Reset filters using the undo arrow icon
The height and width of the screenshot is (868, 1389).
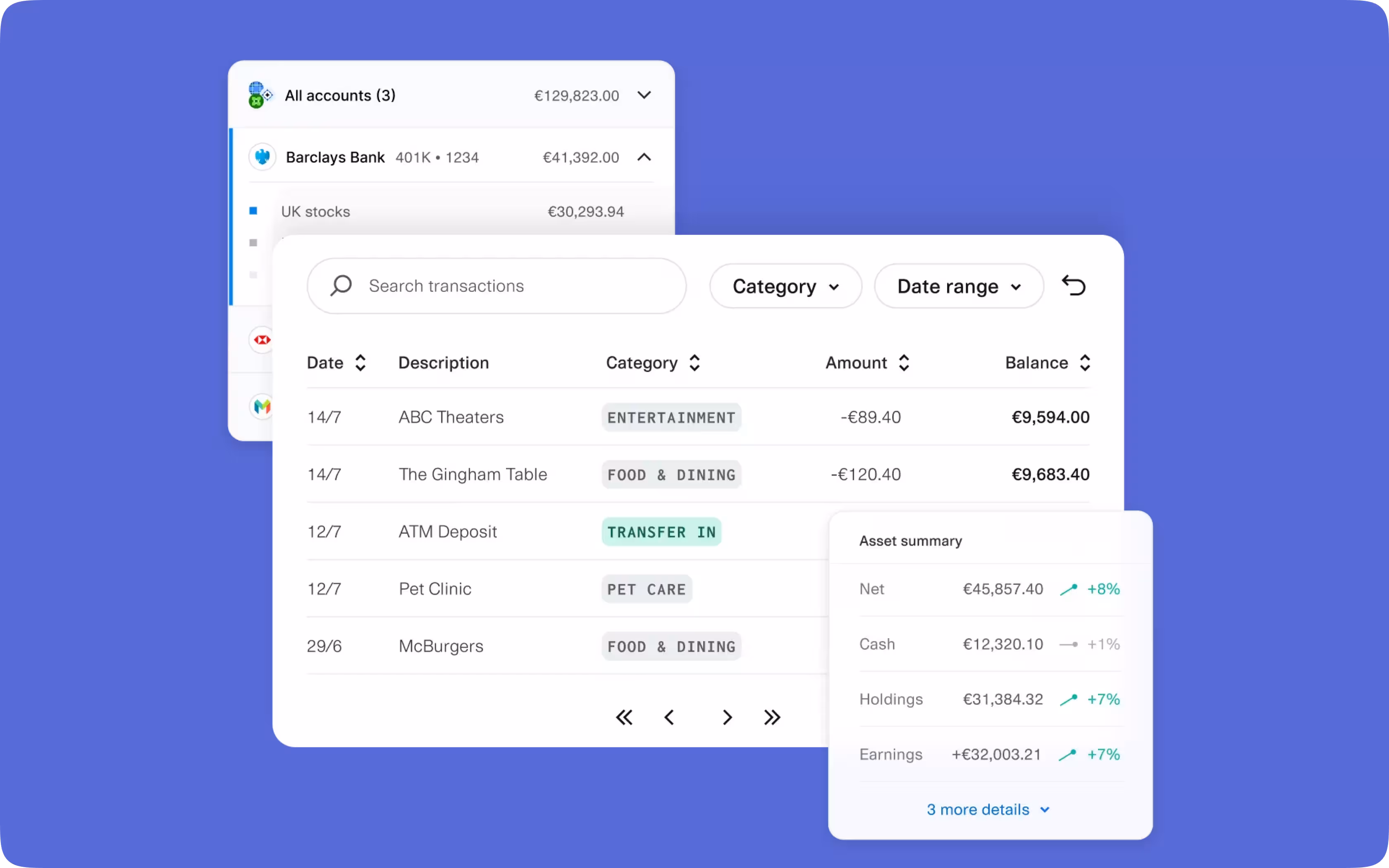click(x=1074, y=285)
